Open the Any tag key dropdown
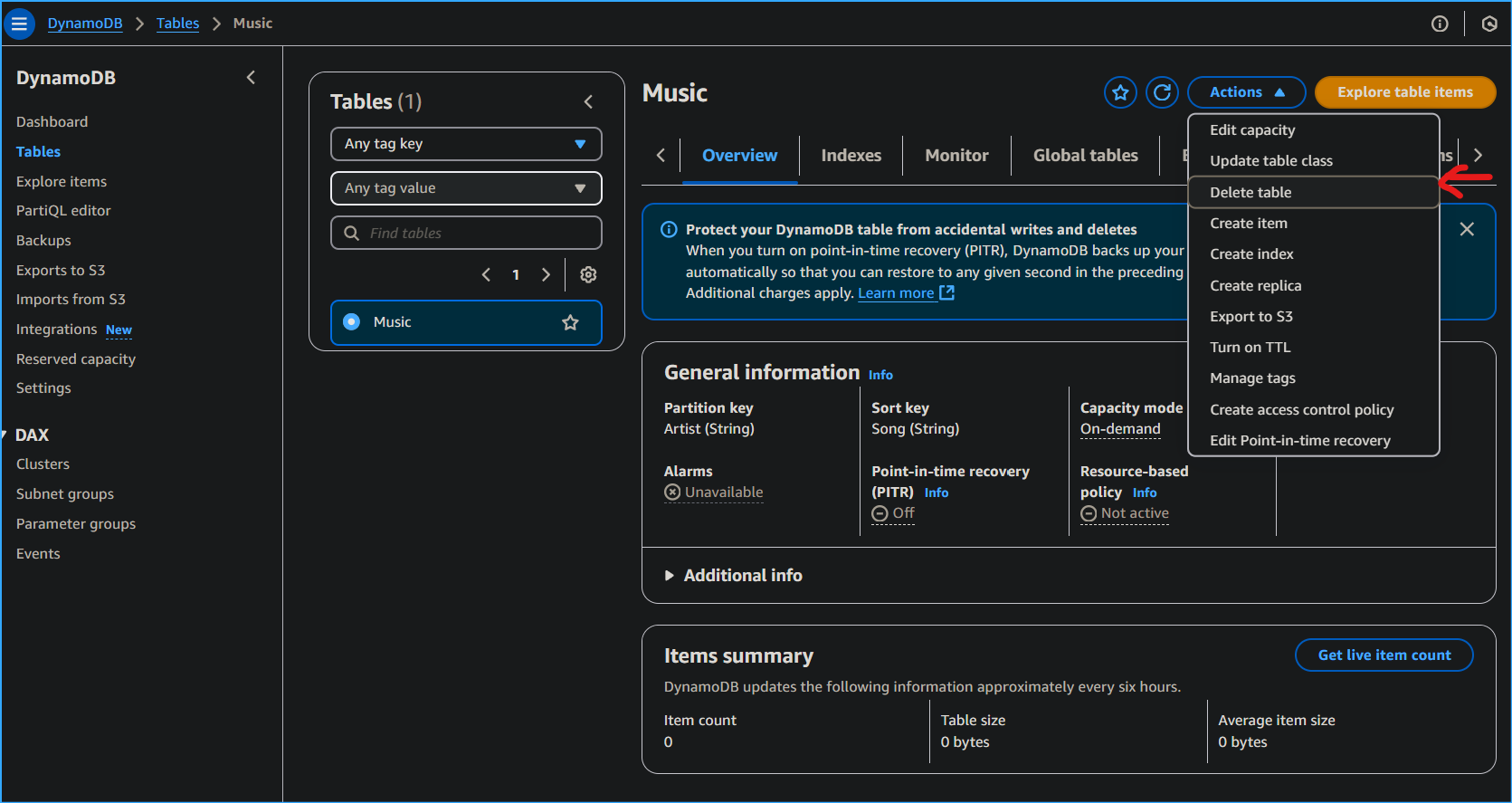1512x803 pixels. coord(466,144)
